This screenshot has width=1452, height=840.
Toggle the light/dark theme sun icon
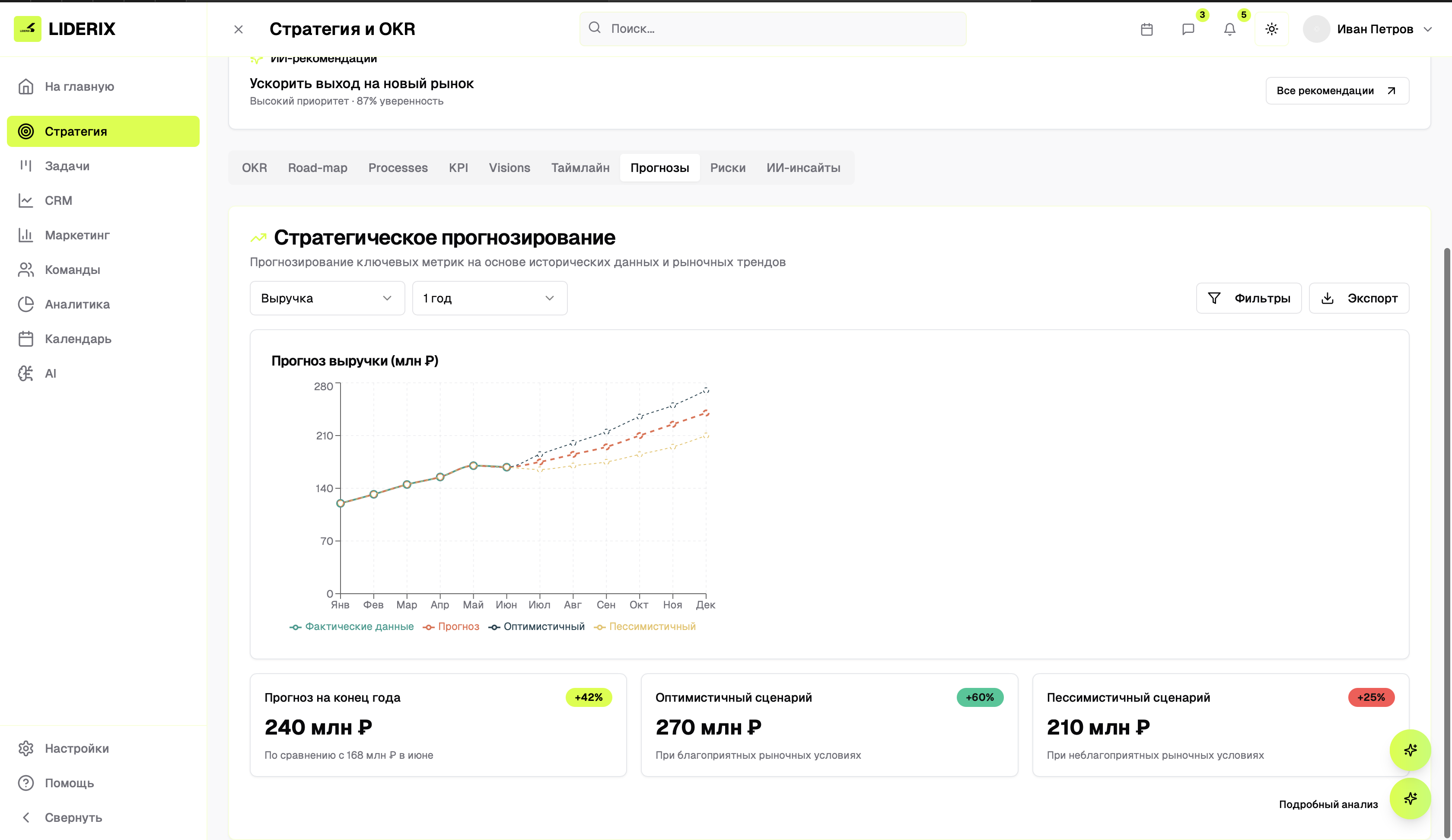coord(1272,29)
